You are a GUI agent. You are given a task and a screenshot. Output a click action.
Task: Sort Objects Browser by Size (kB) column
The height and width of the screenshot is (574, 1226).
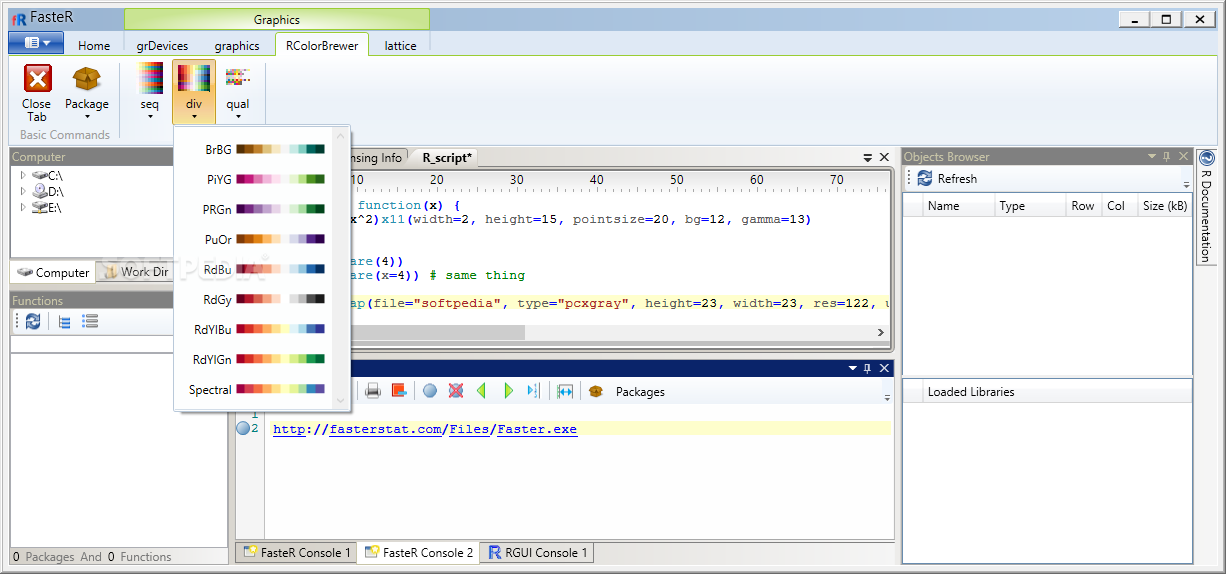[x=1165, y=206]
